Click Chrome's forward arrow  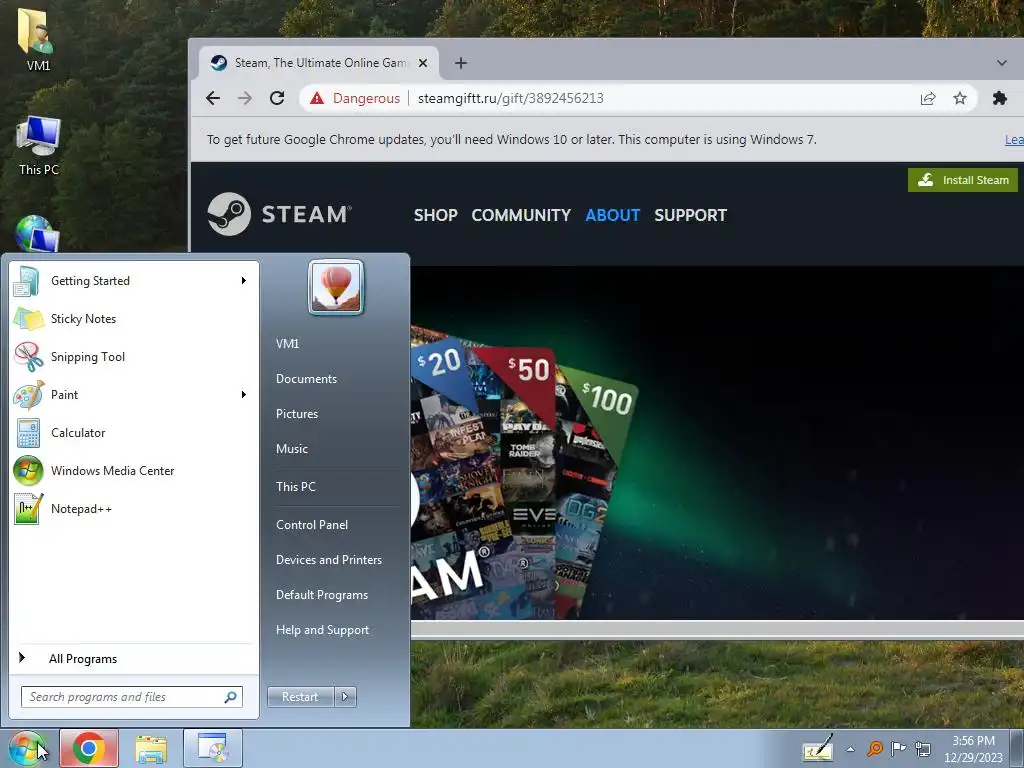pyautogui.click(x=245, y=98)
